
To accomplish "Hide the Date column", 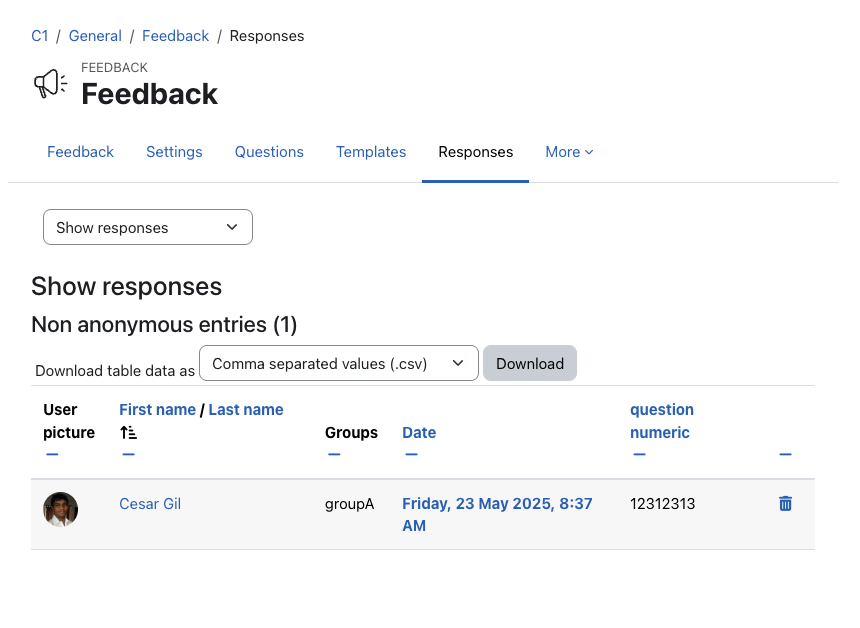I will click(411, 454).
